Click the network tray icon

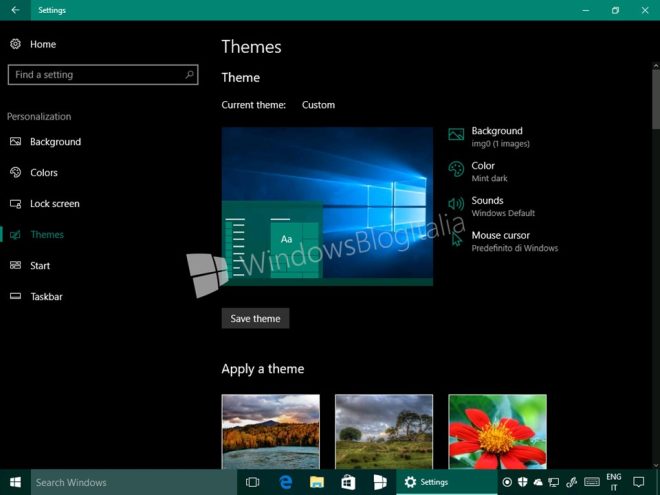pos(554,482)
